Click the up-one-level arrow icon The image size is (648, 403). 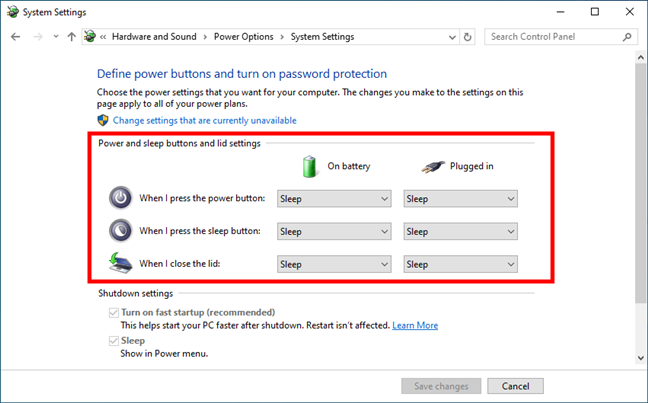click(71, 37)
